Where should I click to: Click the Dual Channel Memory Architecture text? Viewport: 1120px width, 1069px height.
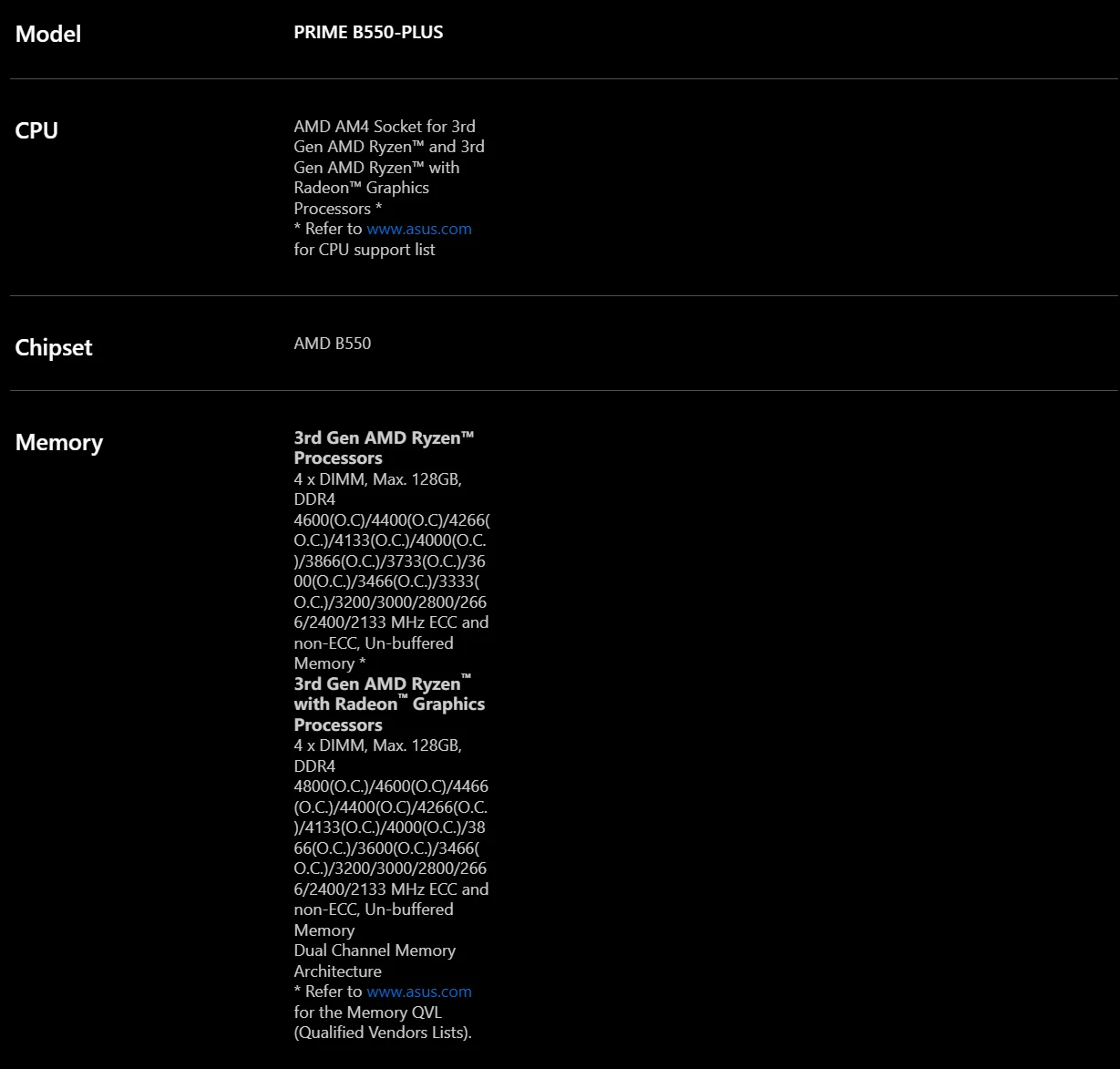(375, 951)
